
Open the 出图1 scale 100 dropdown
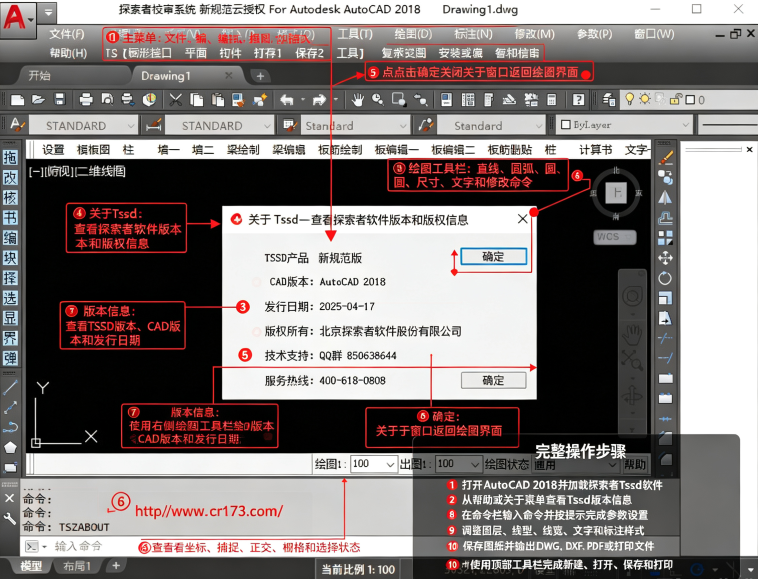pyautogui.click(x=458, y=464)
